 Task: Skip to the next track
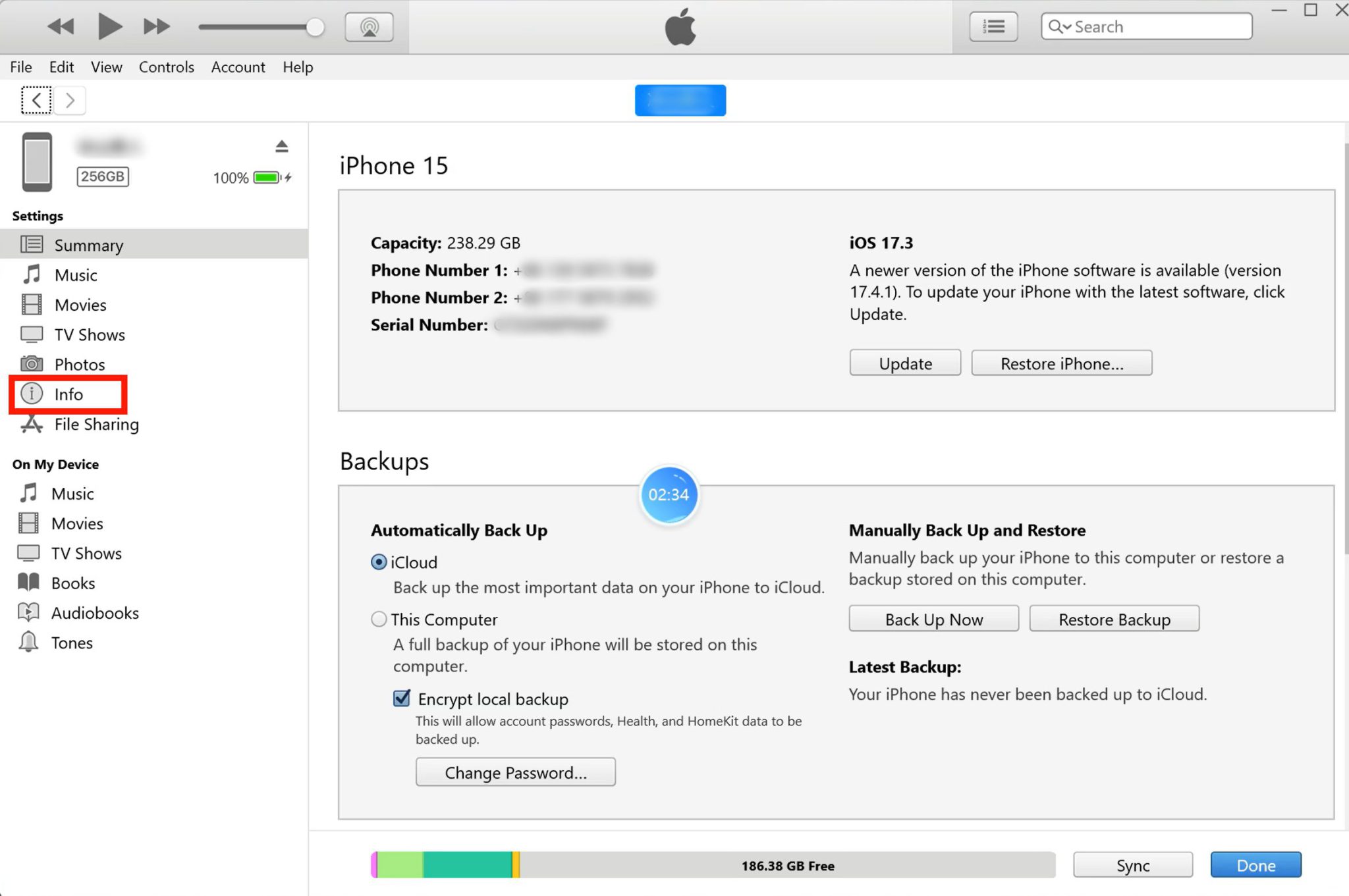(x=156, y=26)
